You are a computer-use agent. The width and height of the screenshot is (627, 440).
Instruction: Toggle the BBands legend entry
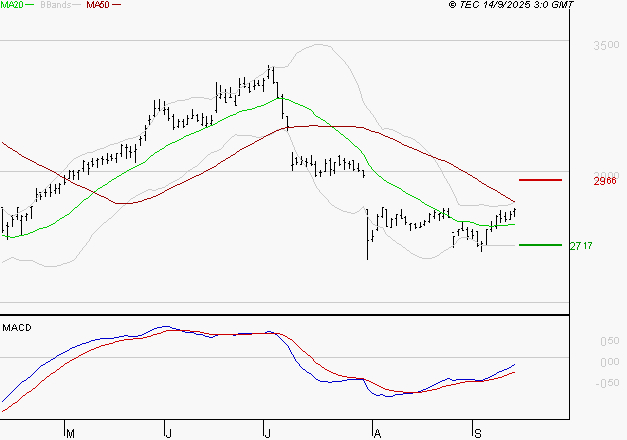53,5
